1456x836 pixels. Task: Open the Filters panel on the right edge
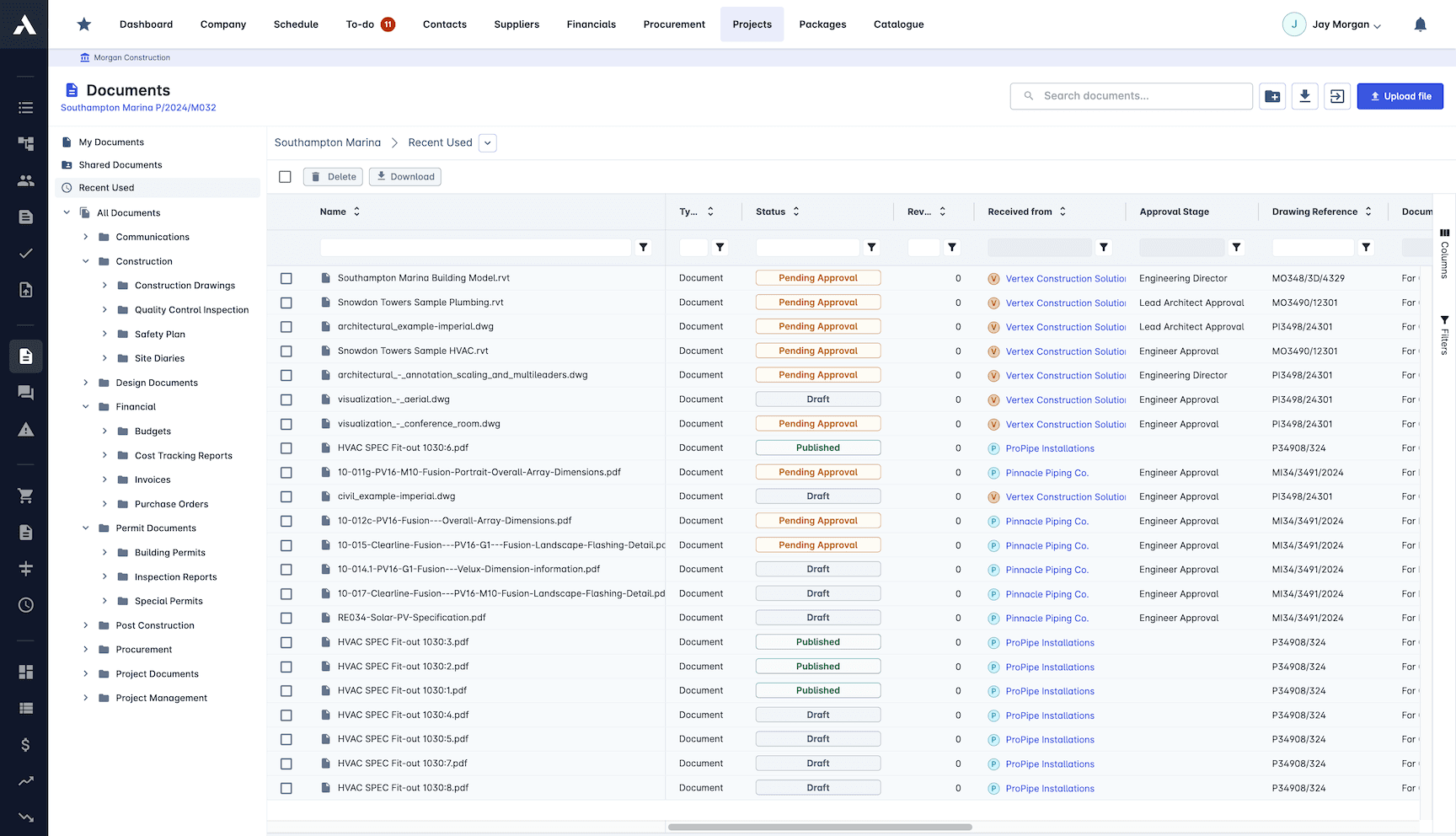pyautogui.click(x=1444, y=330)
